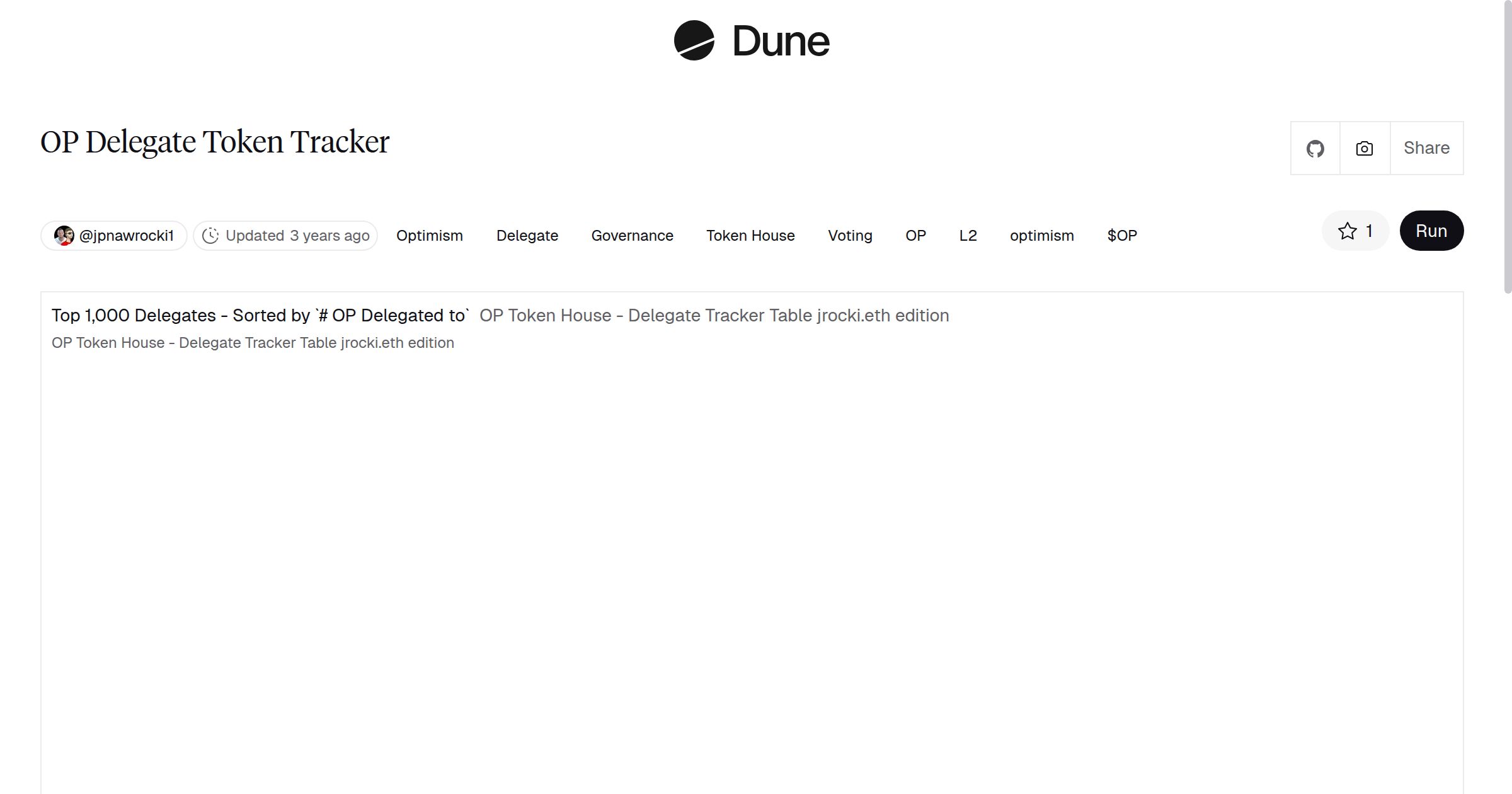Image resolution: width=1512 pixels, height=794 pixels.
Task: Click the L2 tag label
Action: click(x=968, y=235)
